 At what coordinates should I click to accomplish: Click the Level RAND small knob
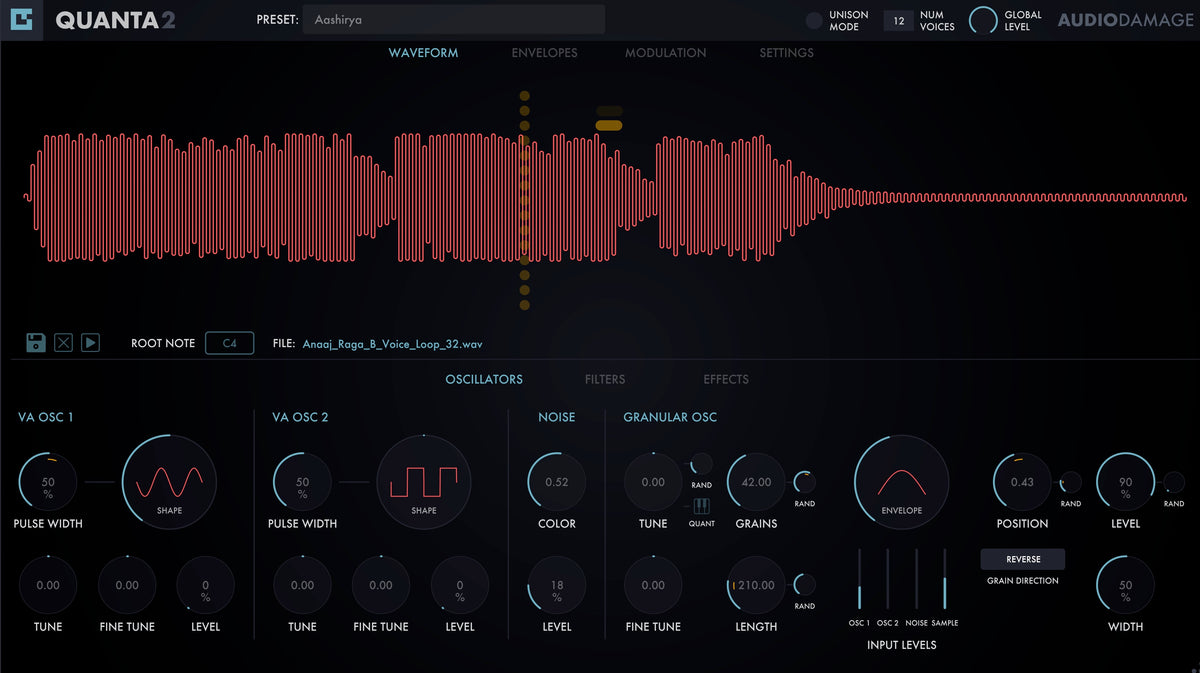point(1174,482)
